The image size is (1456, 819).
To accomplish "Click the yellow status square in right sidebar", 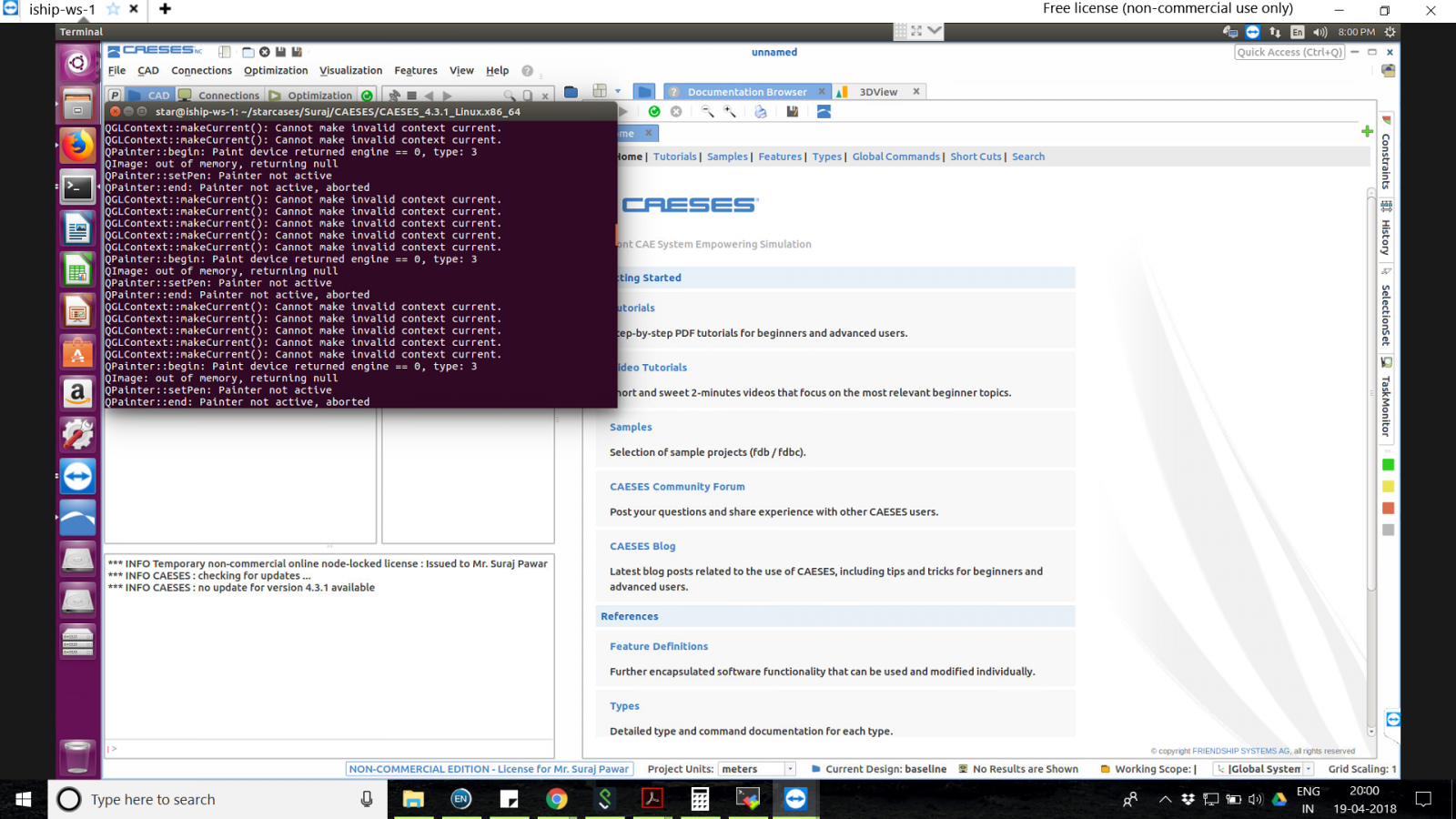I will tap(1388, 487).
